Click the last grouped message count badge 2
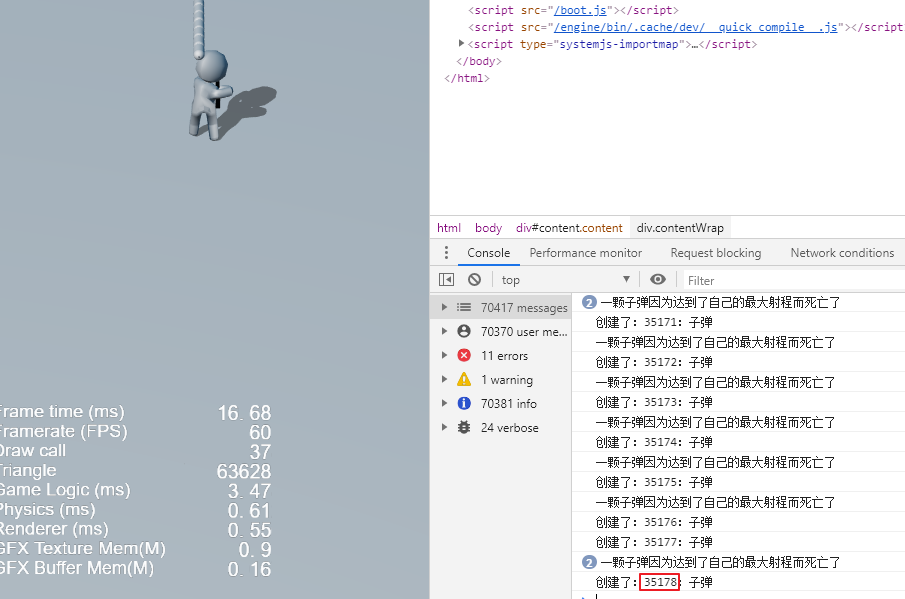905x599 pixels. (589, 561)
